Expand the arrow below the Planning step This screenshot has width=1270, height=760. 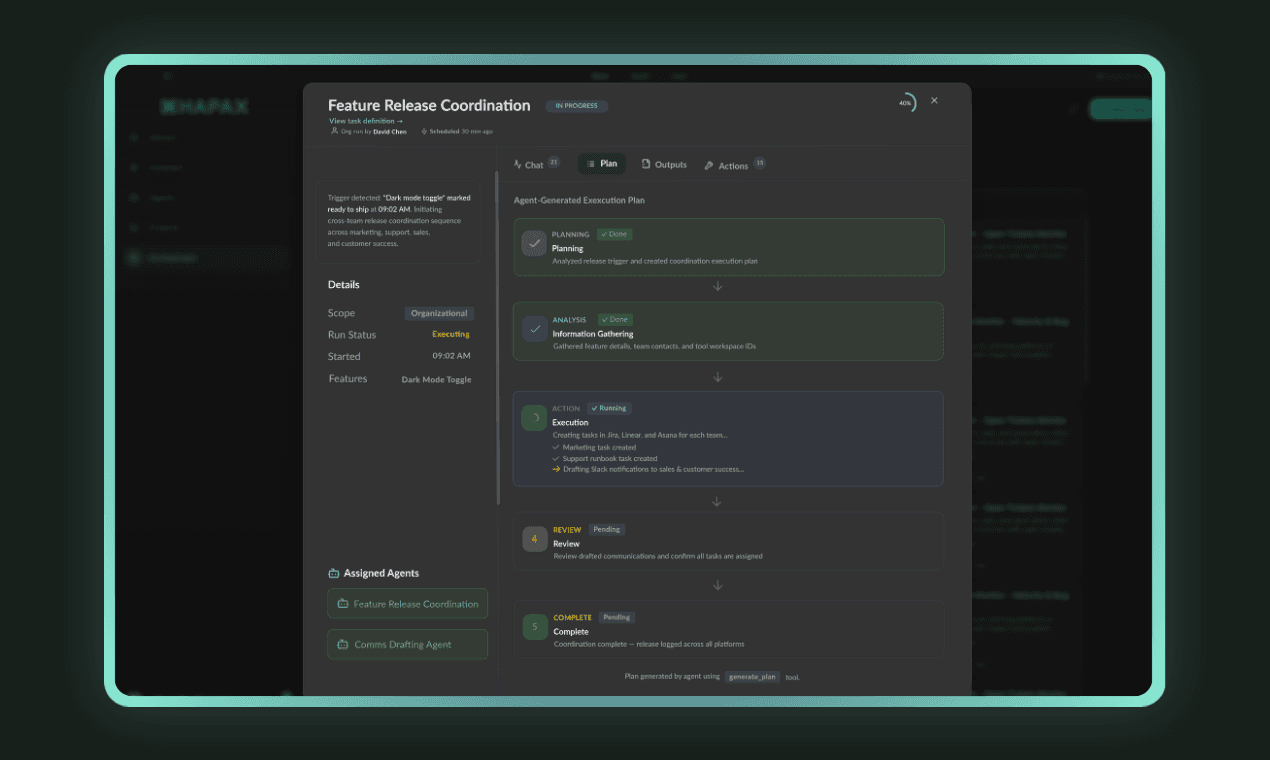717,285
